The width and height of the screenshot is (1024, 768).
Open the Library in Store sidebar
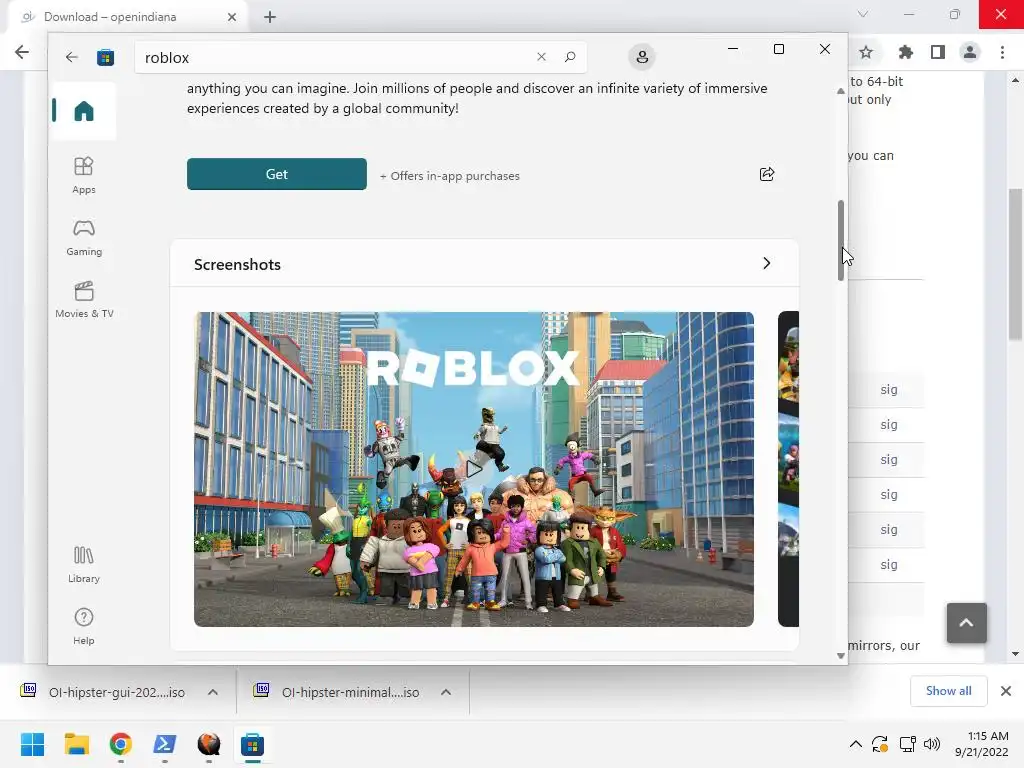click(84, 565)
